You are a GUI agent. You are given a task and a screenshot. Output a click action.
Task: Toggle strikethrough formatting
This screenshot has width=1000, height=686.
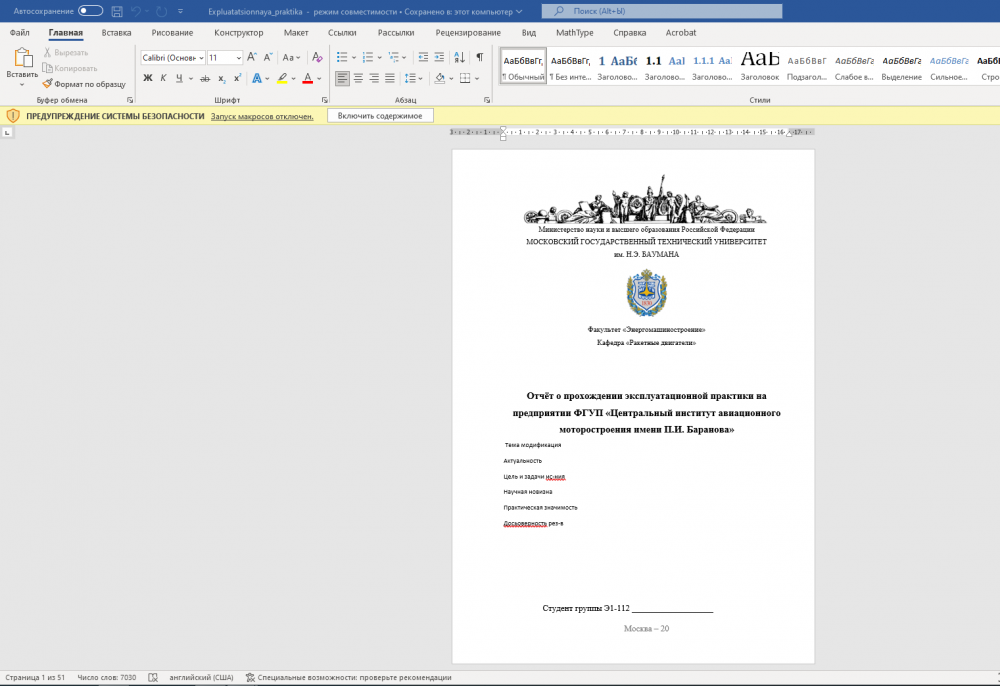205,78
